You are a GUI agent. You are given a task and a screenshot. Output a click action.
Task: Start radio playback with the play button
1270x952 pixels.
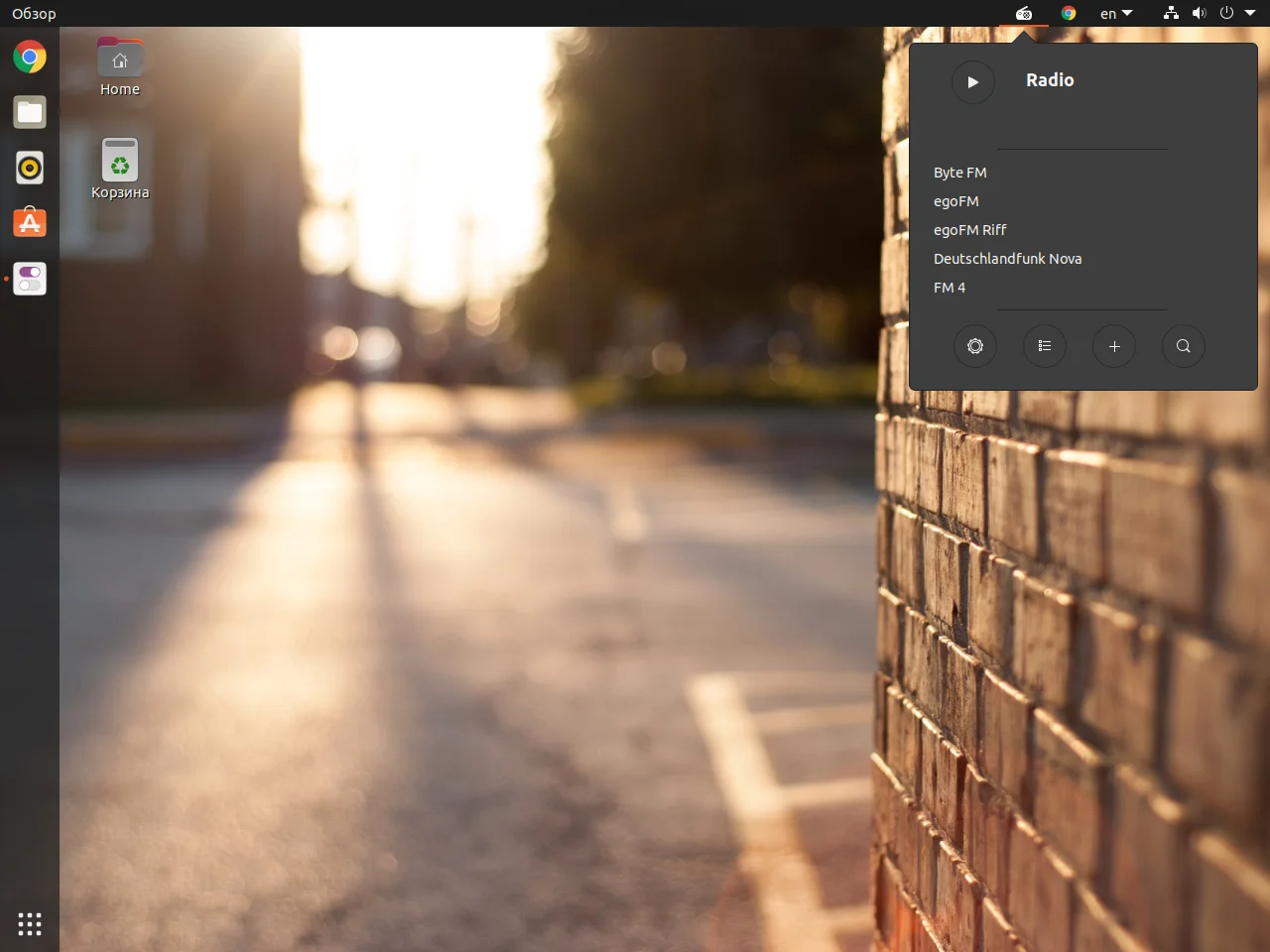[x=973, y=82]
